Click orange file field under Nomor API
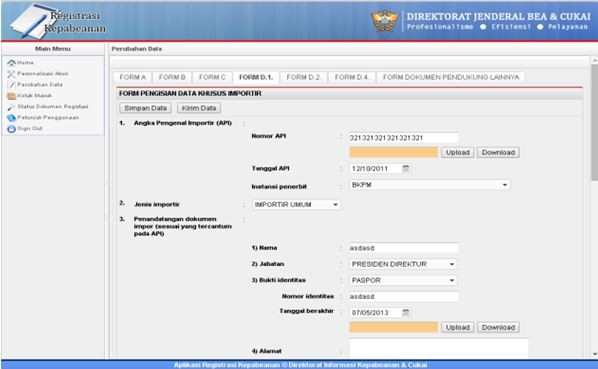Screen dimensions: 598x369 click(x=393, y=152)
